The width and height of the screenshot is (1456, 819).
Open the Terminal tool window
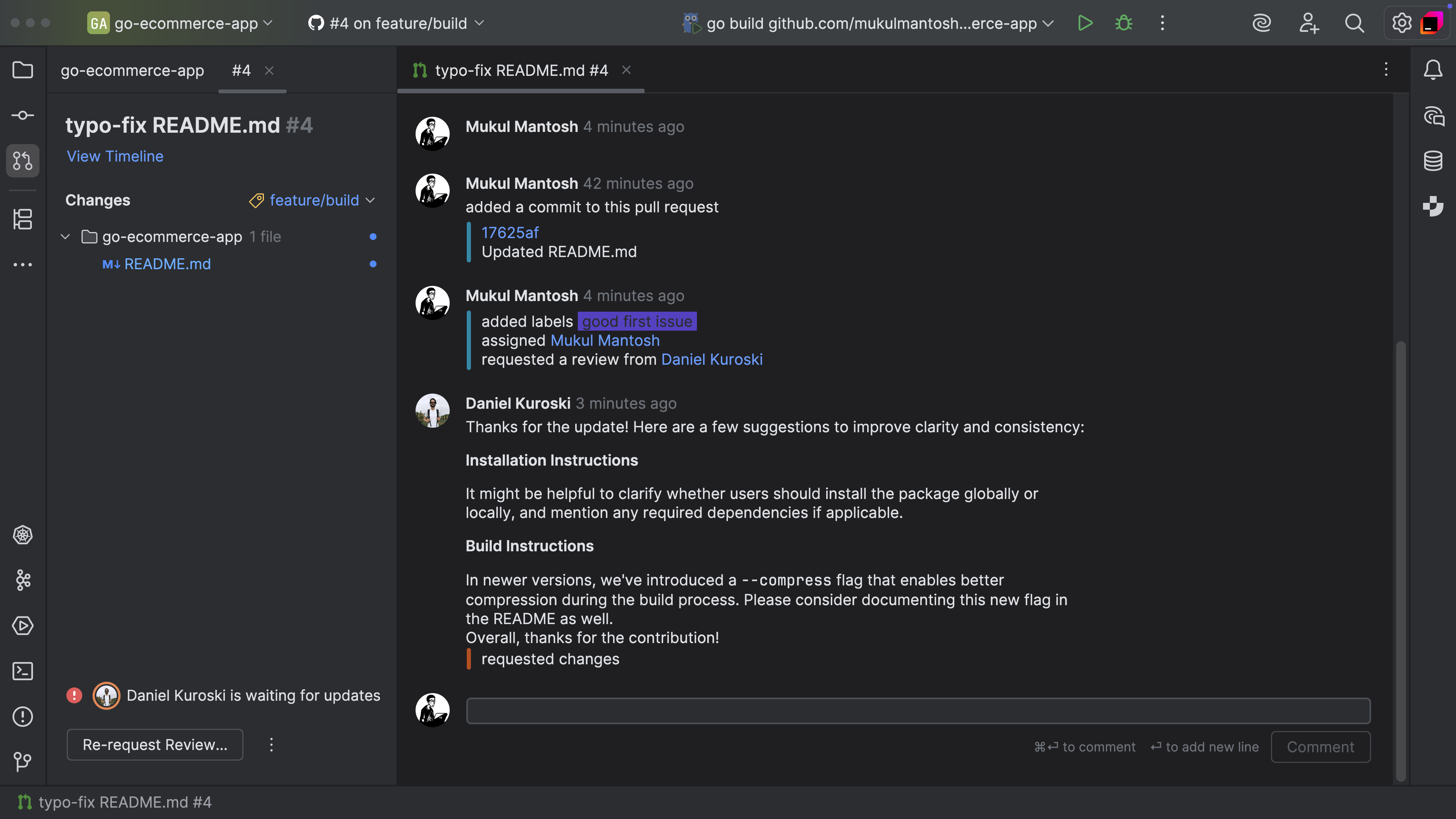point(23,671)
